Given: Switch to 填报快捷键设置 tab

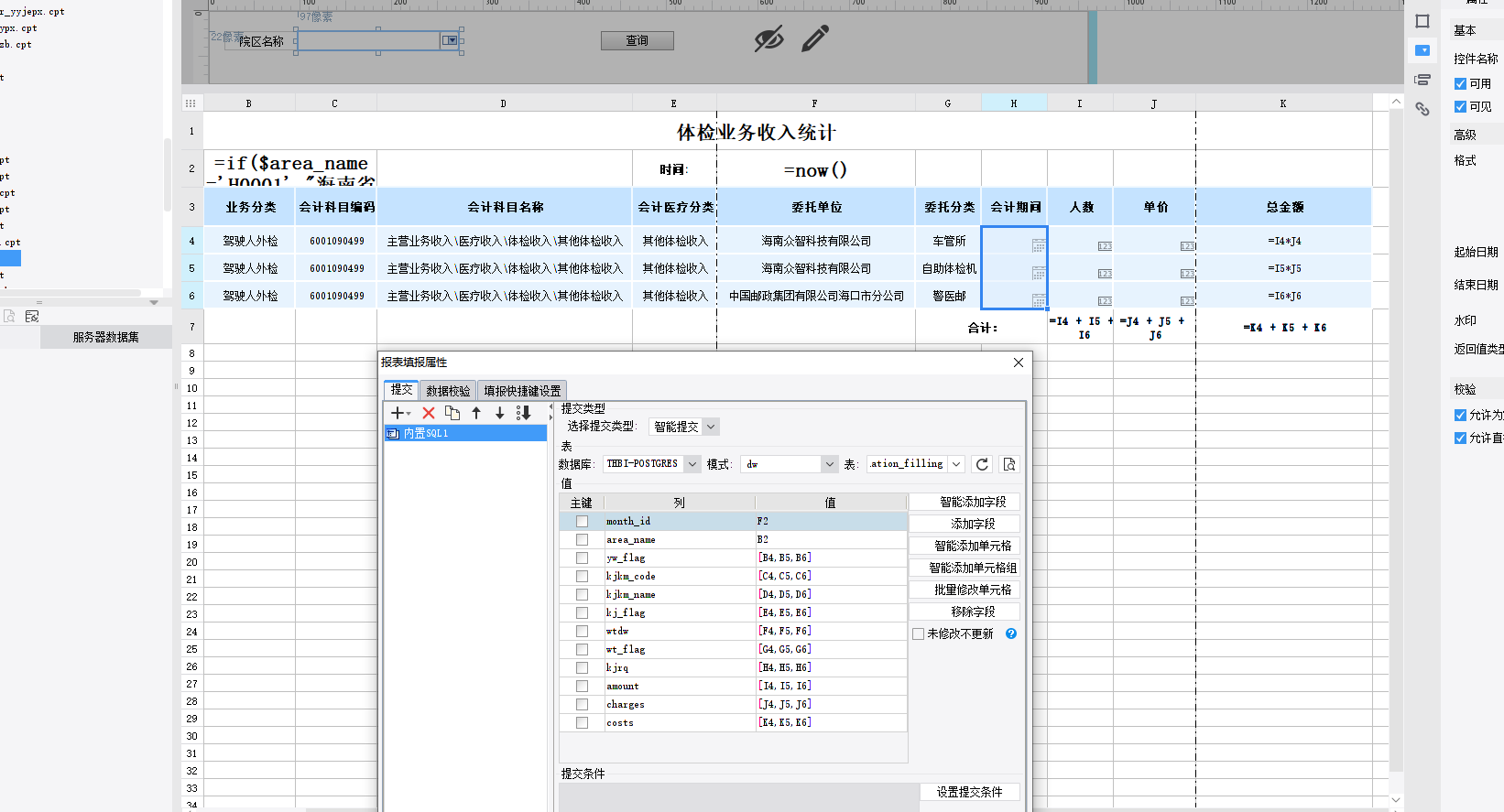Looking at the screenshot, I should point(522,390).
